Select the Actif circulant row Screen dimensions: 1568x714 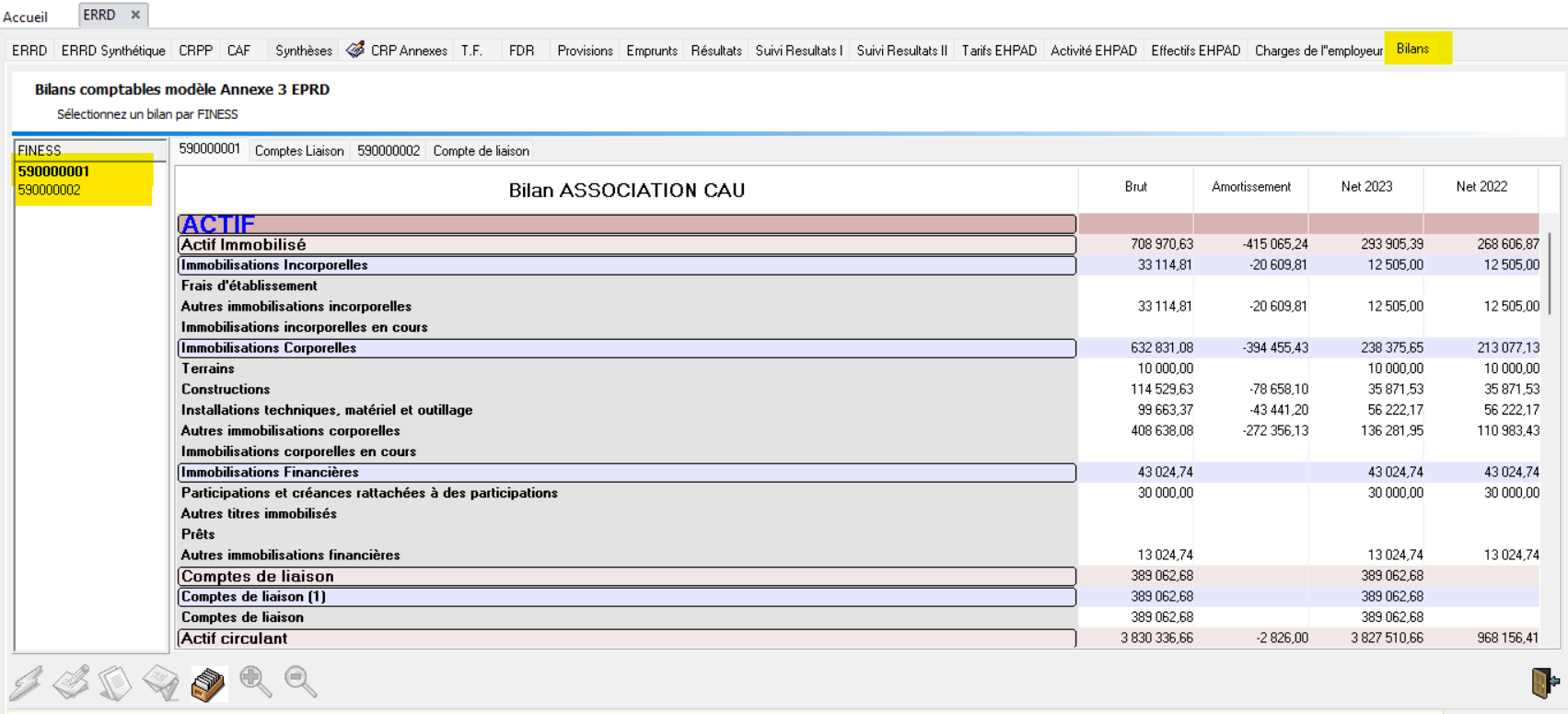627,638
